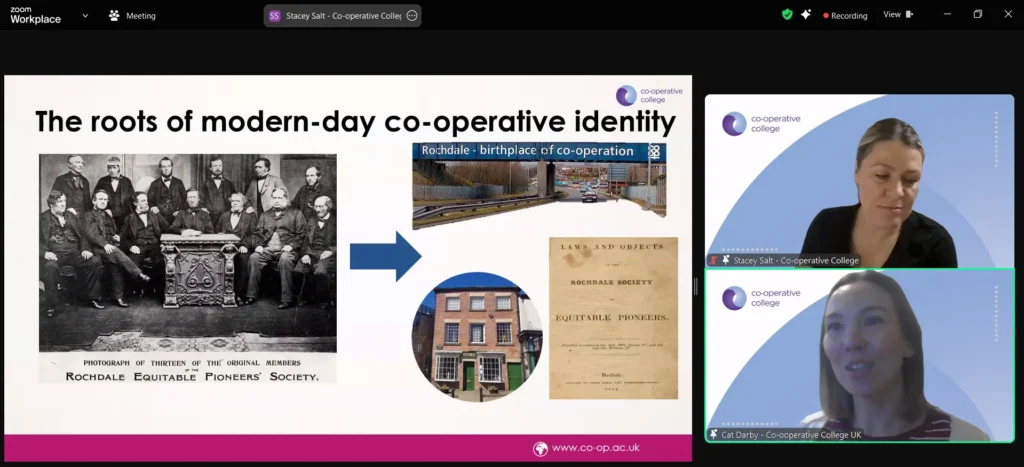Viewport: 1024px width, 467px height.
Task: Toggle the pin icon on Cat Darby's video
Action: pyautogui.click(x=713, y=434)
